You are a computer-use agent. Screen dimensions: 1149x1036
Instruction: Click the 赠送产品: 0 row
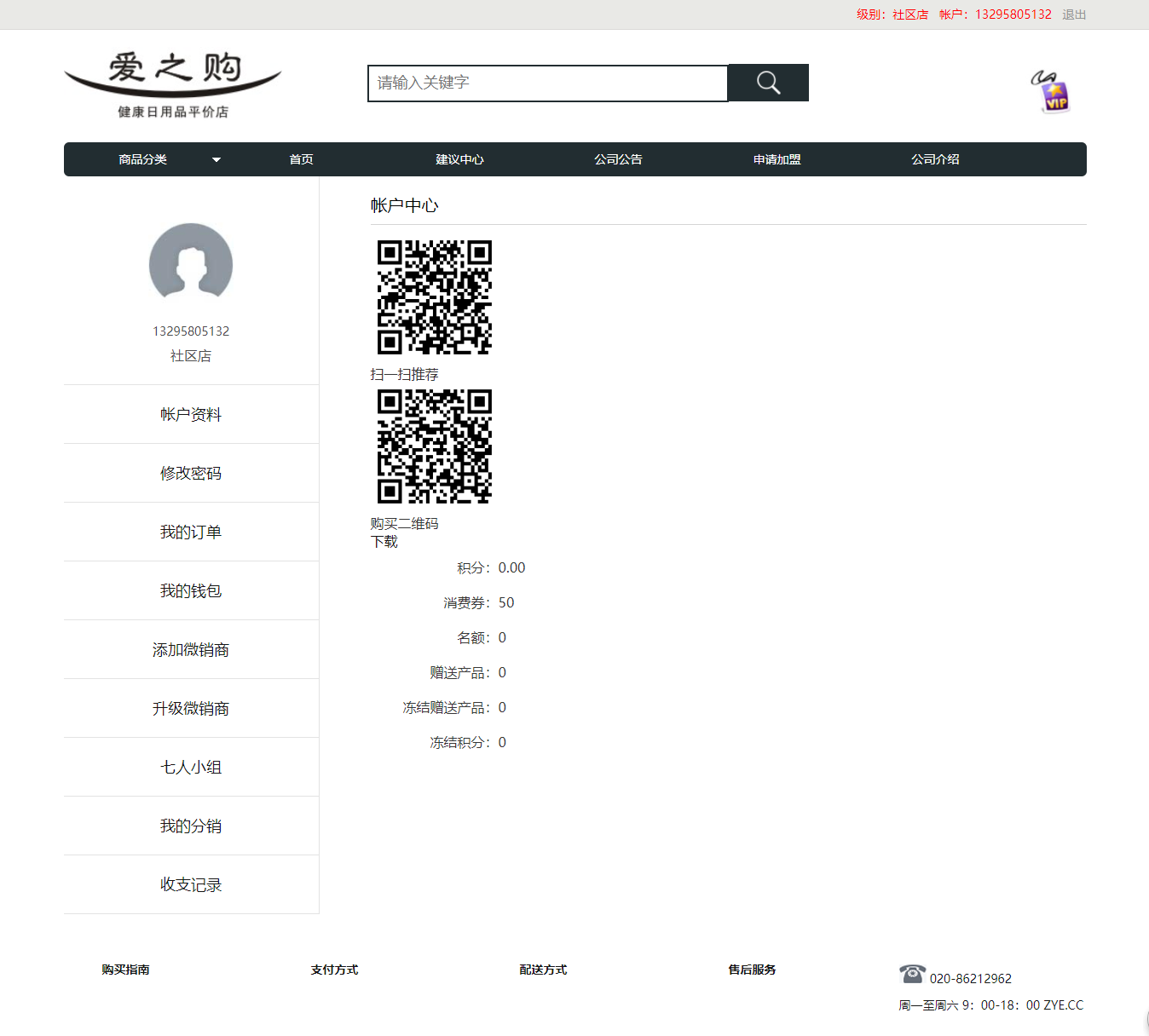(x=468, y=672)
